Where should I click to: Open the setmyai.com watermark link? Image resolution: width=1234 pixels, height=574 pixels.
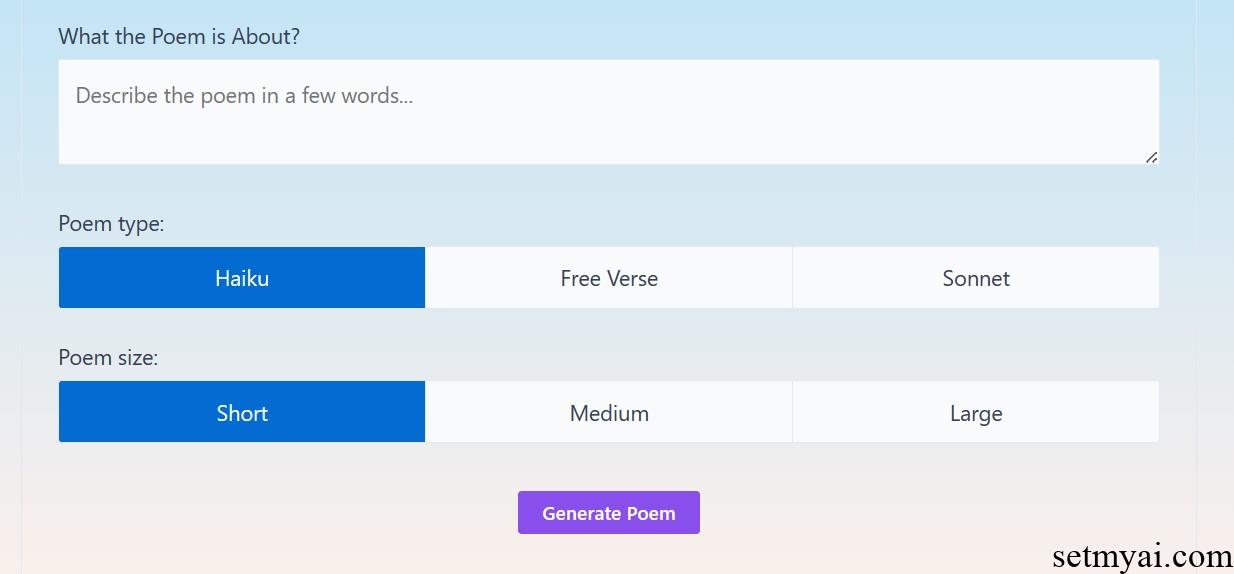(x=1142, y=557)
